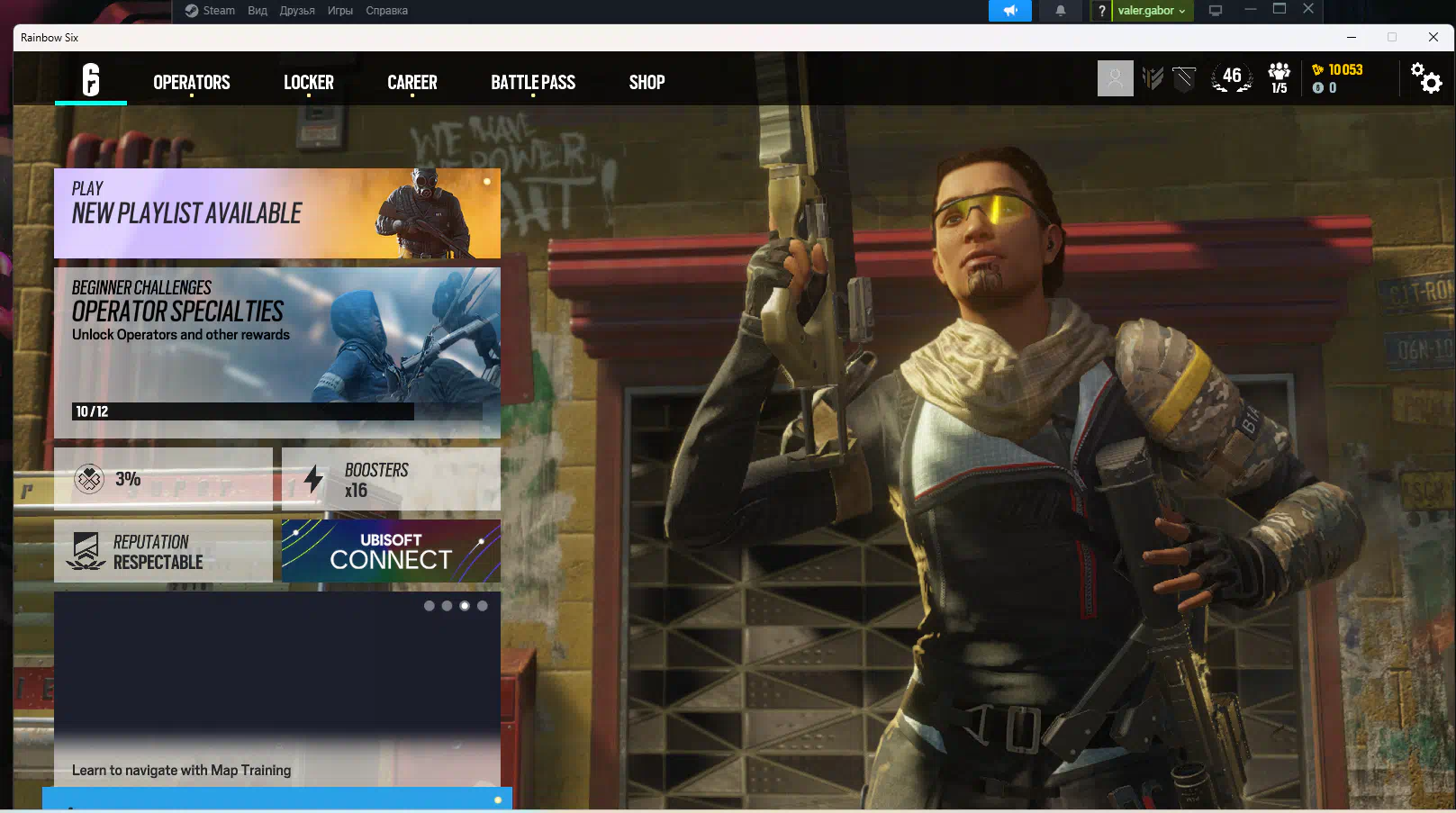
Task: Open the Друзья menu in Steam
Action: (297, 11)
